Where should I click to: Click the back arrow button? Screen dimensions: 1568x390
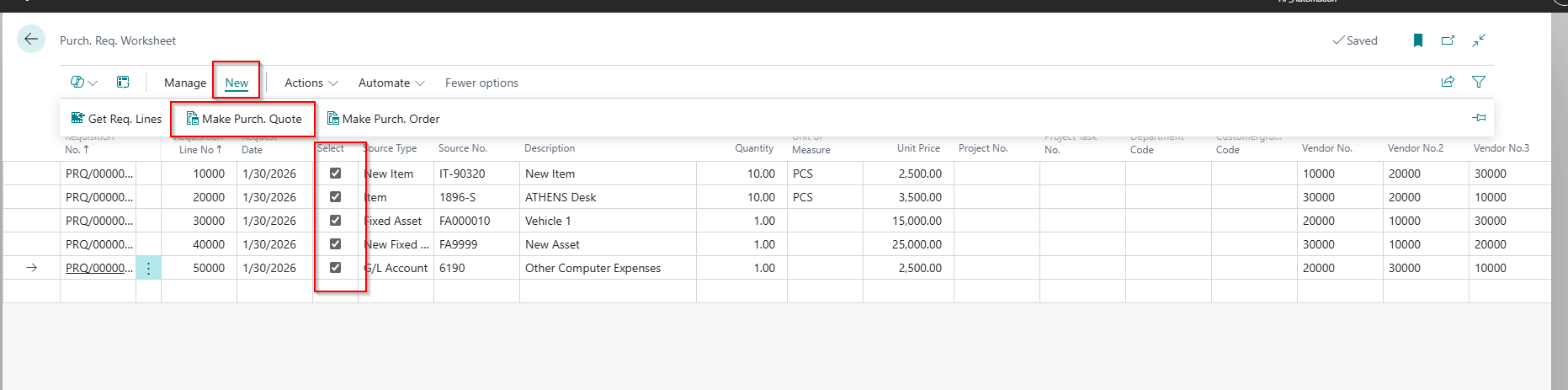pyautogui.click(x=31, y=39)
